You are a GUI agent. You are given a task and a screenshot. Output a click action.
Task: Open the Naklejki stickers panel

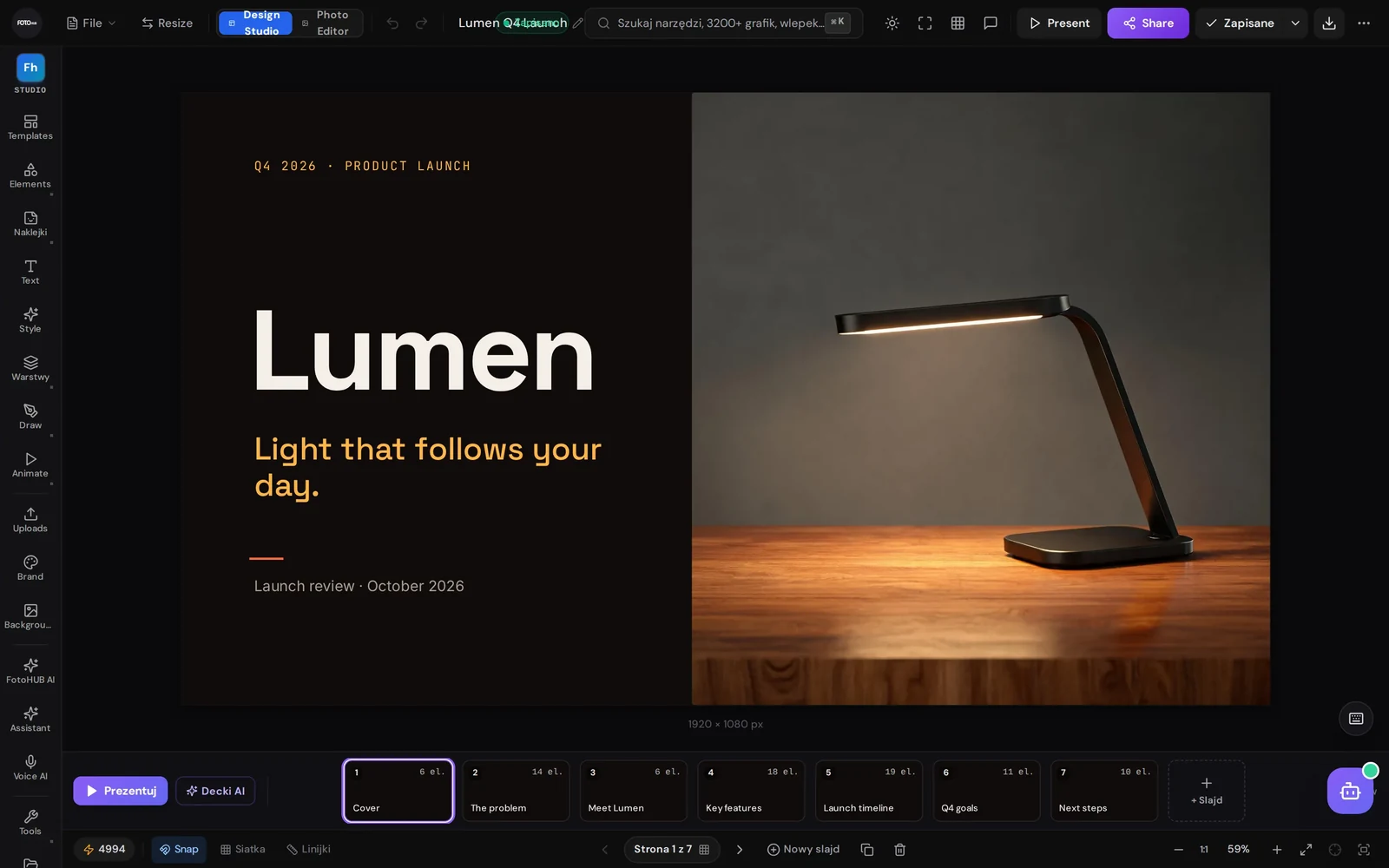30,223
